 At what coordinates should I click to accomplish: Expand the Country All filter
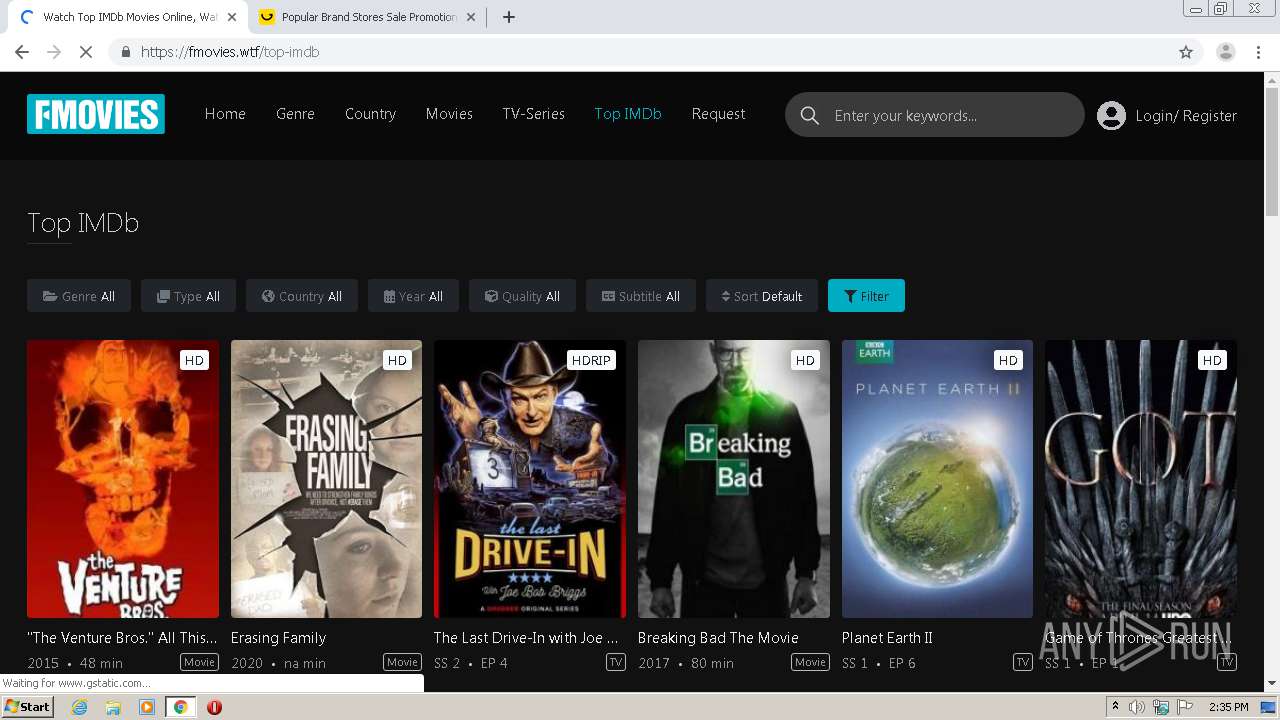pyautogui.click(x=302, y=296)
